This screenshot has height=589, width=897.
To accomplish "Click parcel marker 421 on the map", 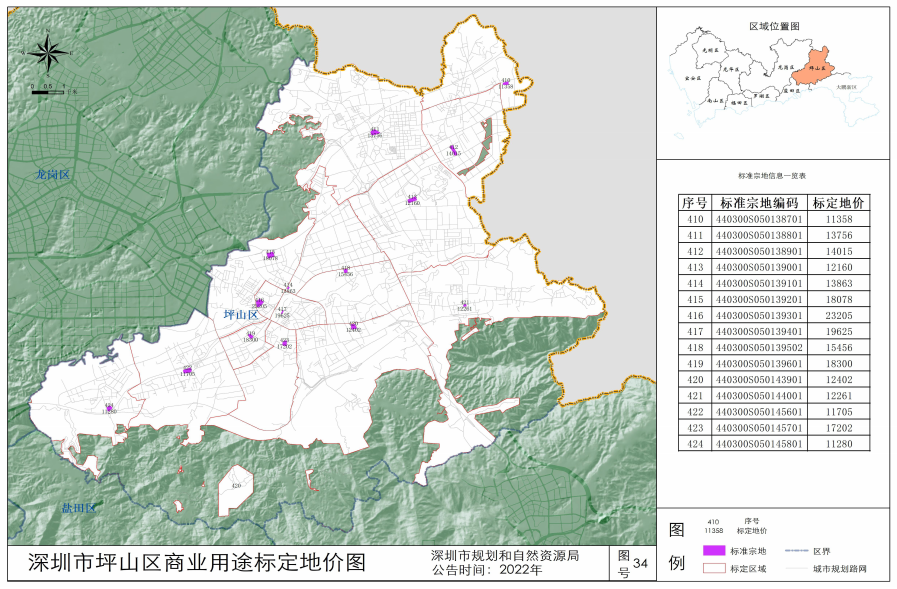I will pos(464,305).
